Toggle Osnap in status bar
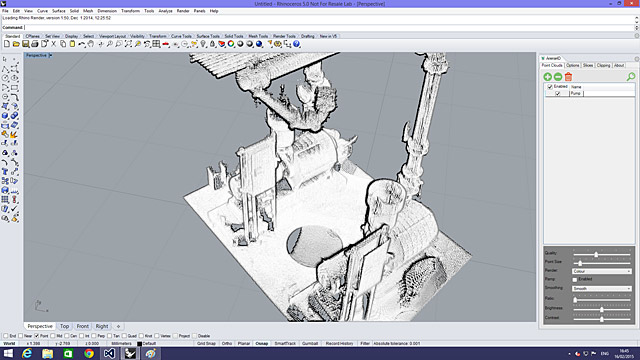Viewport: 640px width, 360px height. (262, 344)
